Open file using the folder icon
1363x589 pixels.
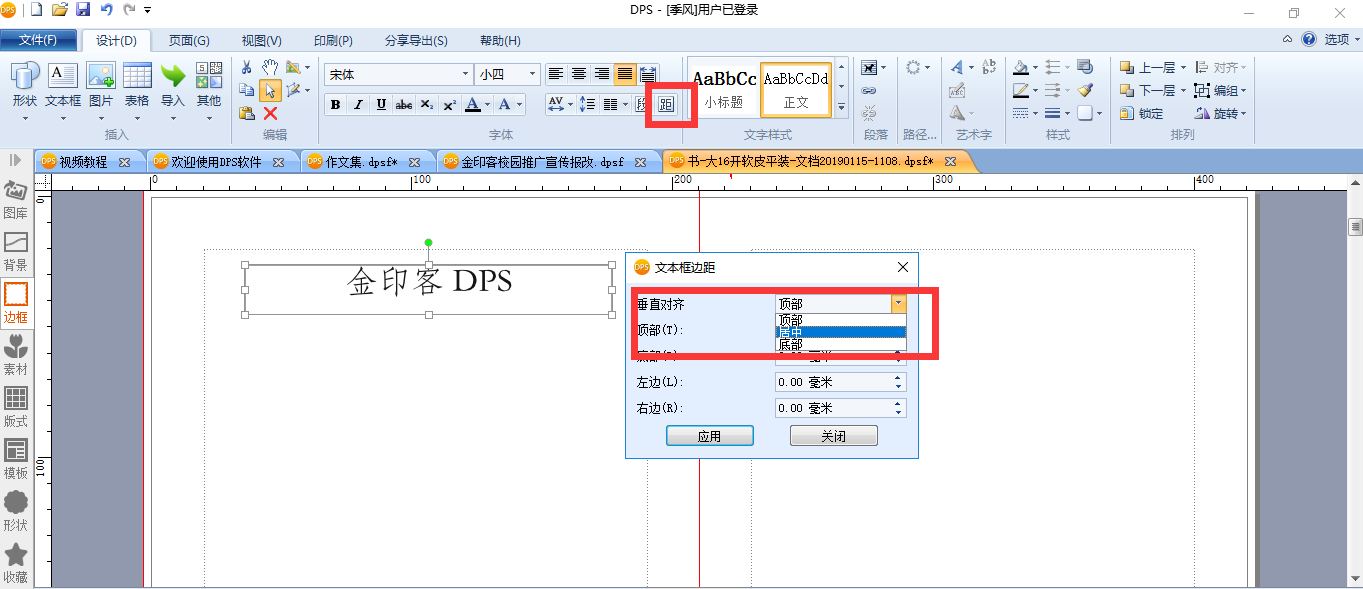point(60,10)
